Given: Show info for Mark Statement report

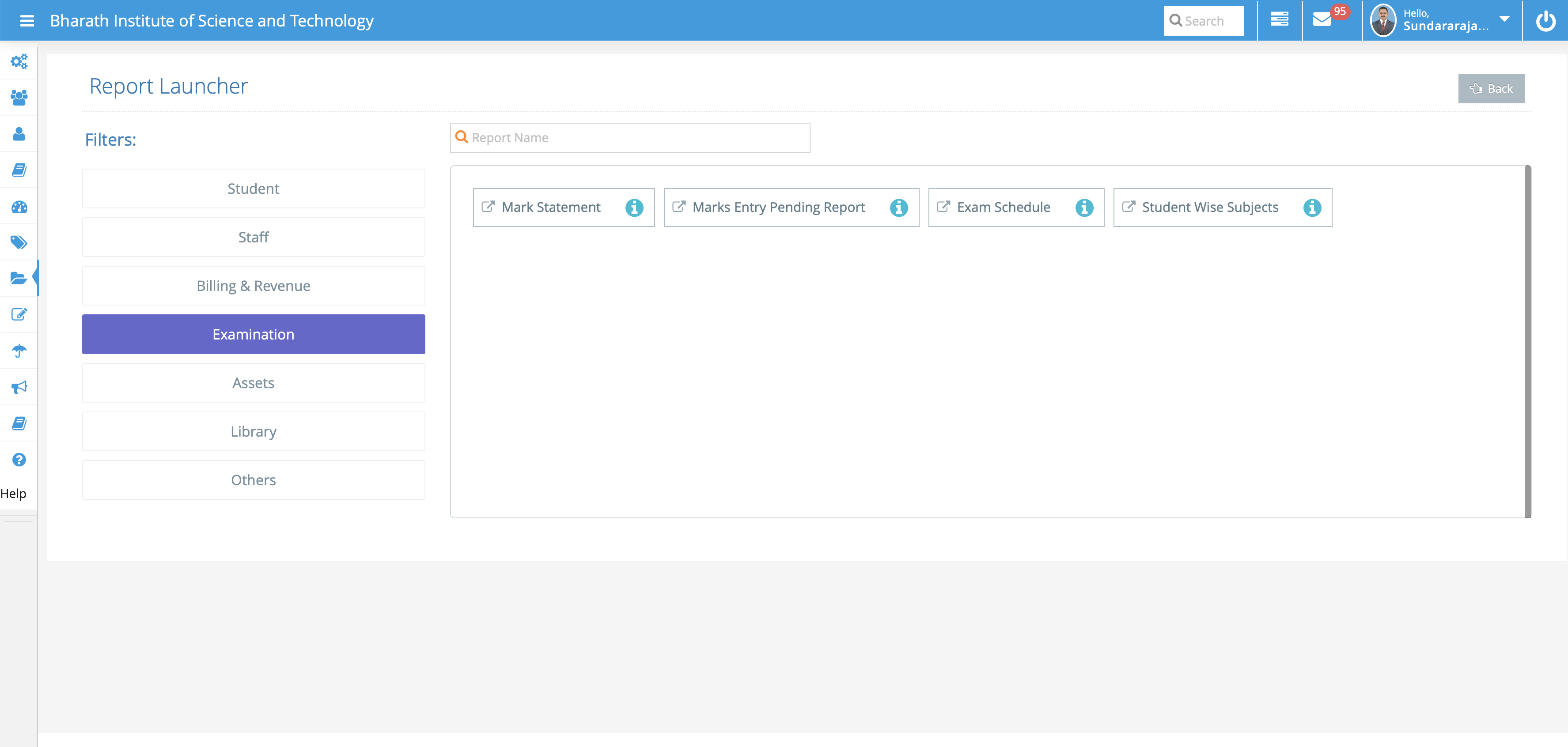Looking at the screenshot, I should [x=634, y=207].
